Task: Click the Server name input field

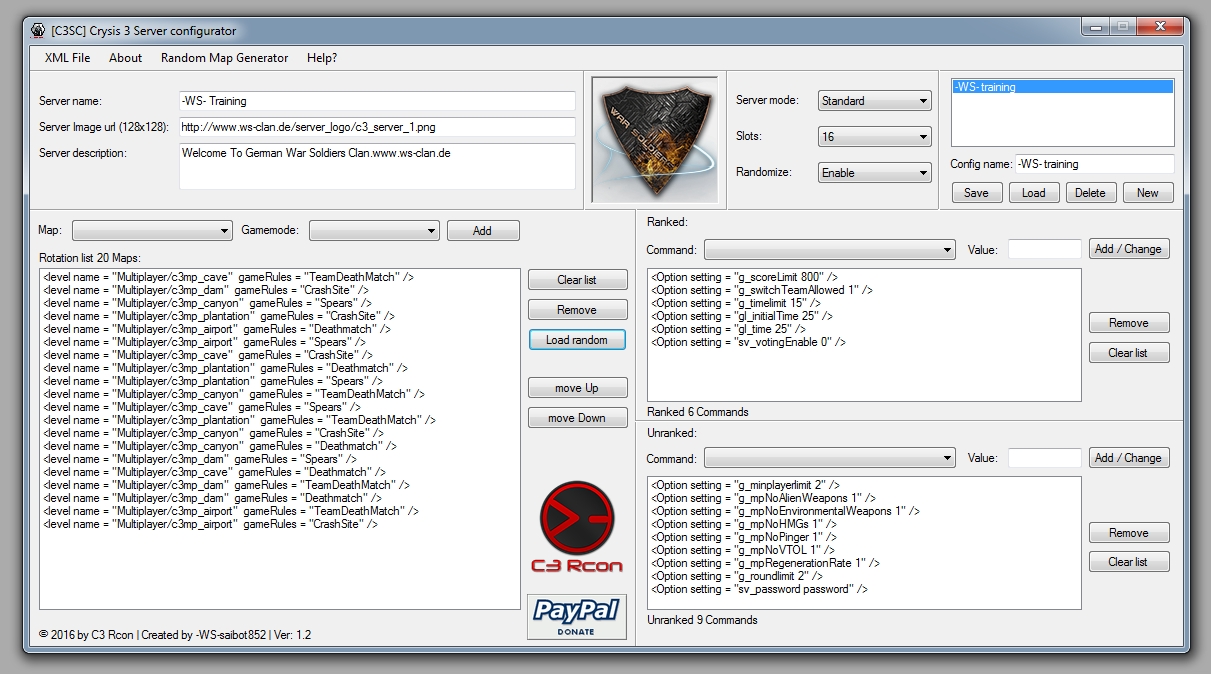Action: (377, 101)
